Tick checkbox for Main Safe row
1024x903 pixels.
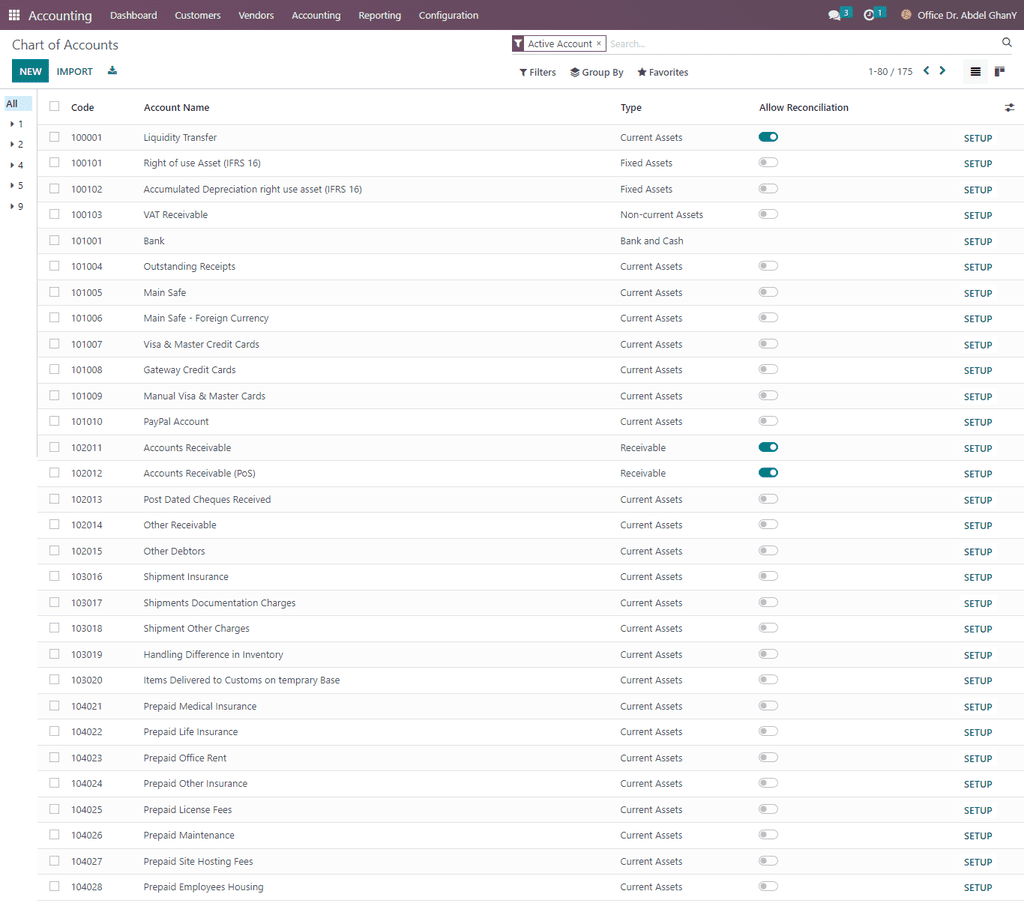click(x=54, y=292)
